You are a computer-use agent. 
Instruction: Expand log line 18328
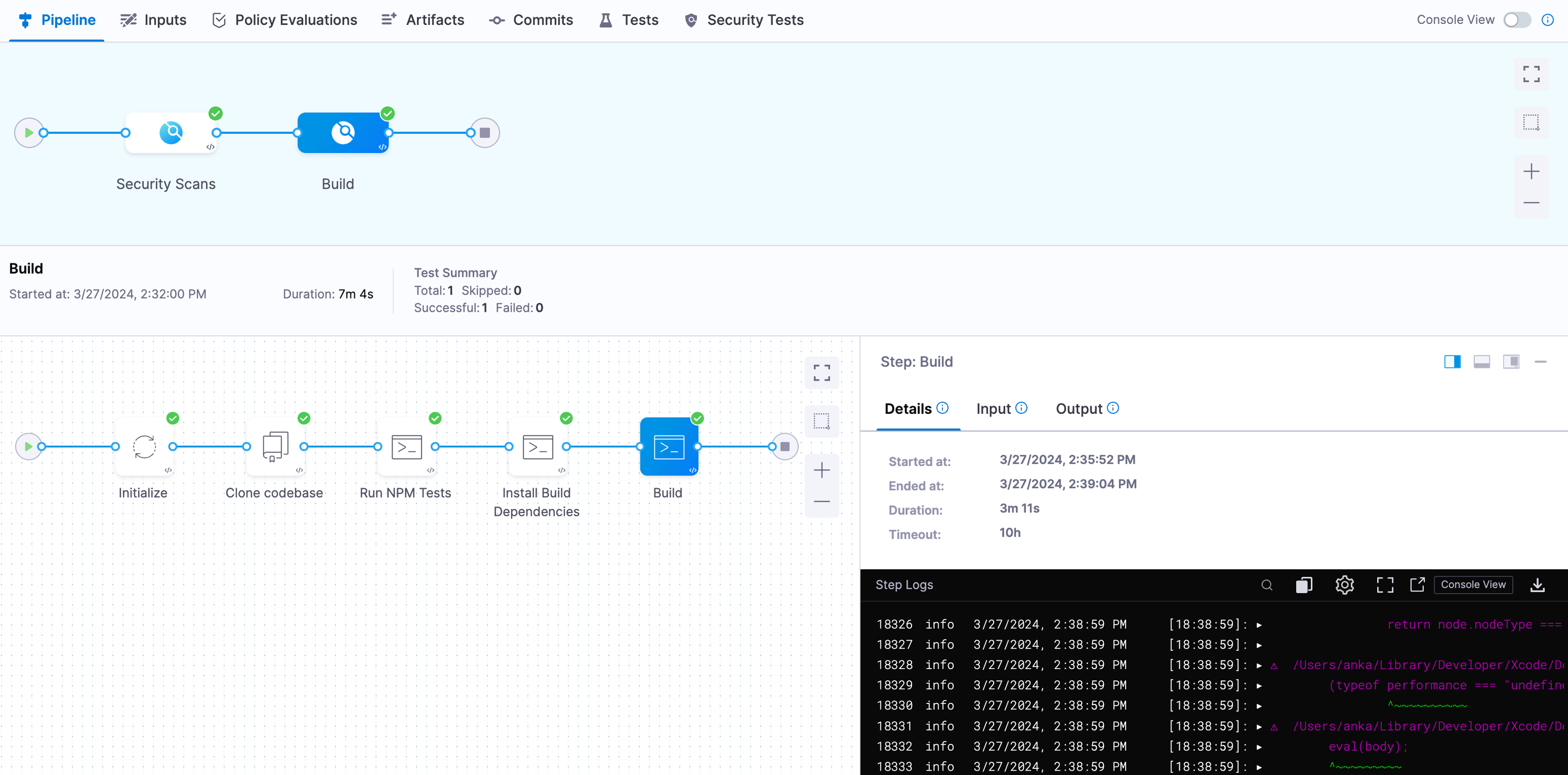coord(1259,665)
